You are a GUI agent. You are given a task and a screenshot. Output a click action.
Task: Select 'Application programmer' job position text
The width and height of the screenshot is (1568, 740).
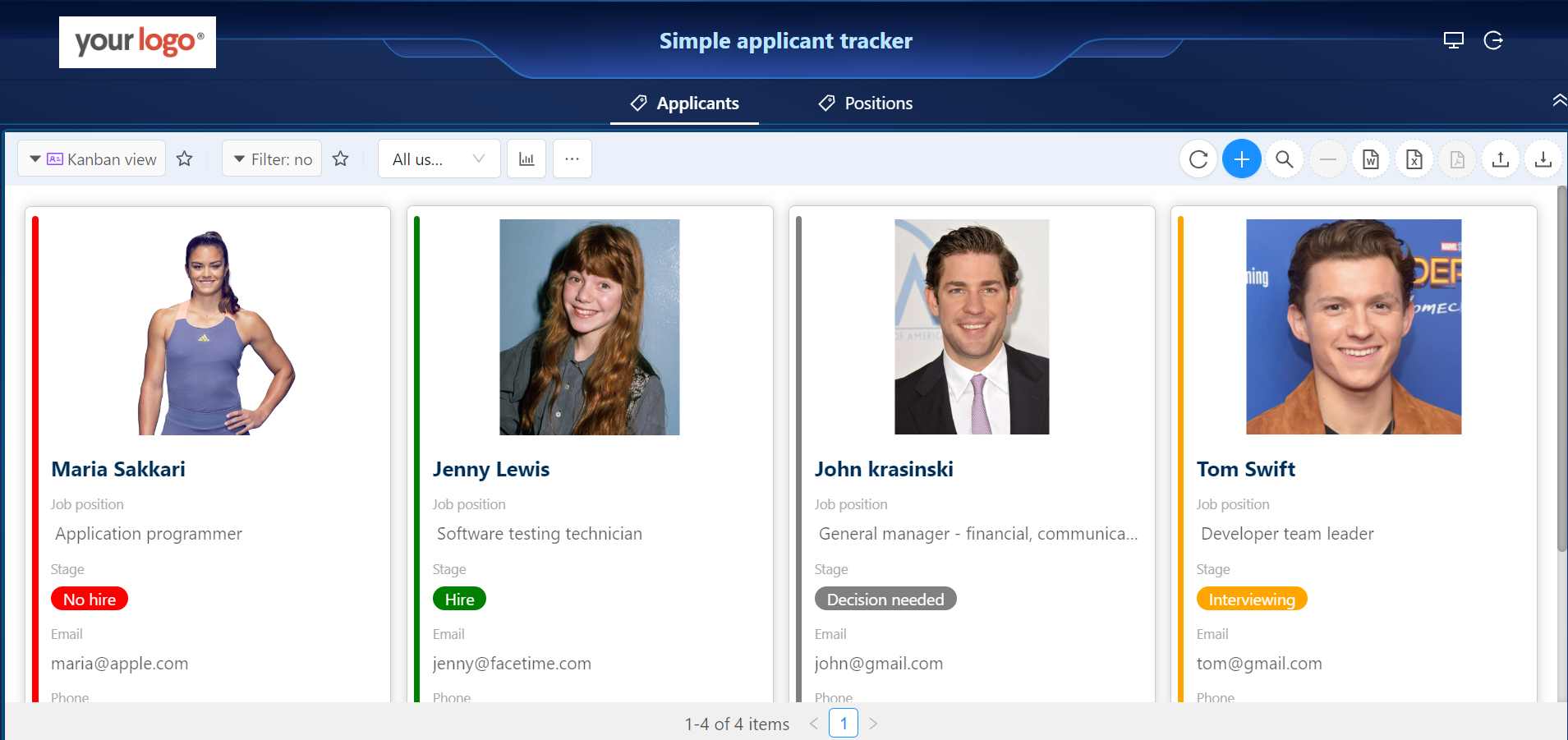pos(149,534)
